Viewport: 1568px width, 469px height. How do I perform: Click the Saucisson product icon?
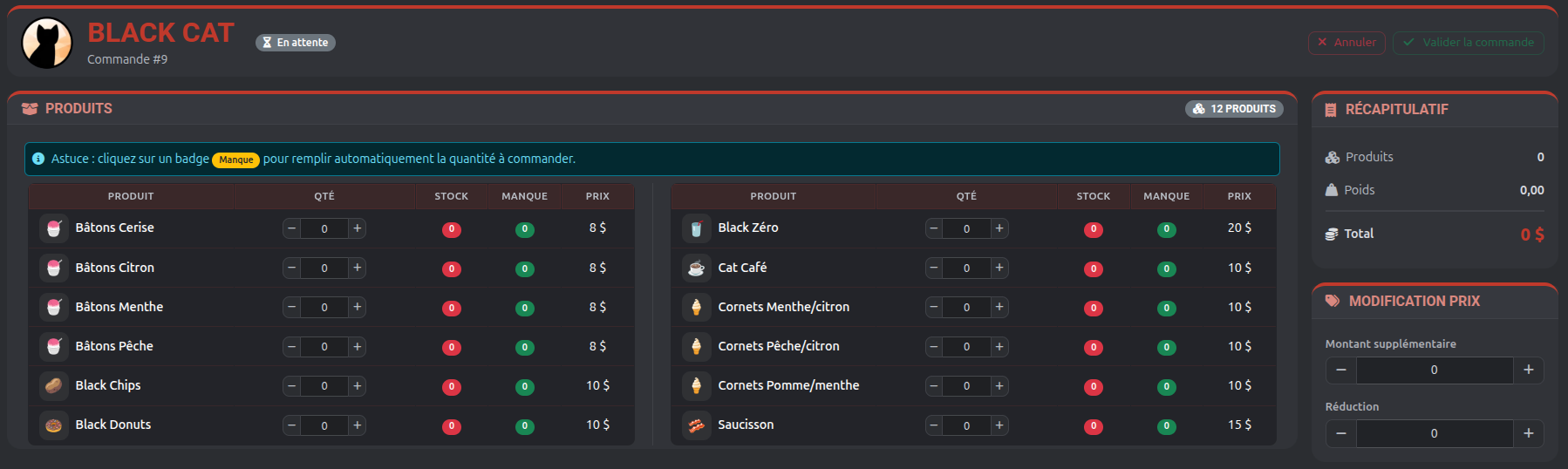(x=696, y=425)
